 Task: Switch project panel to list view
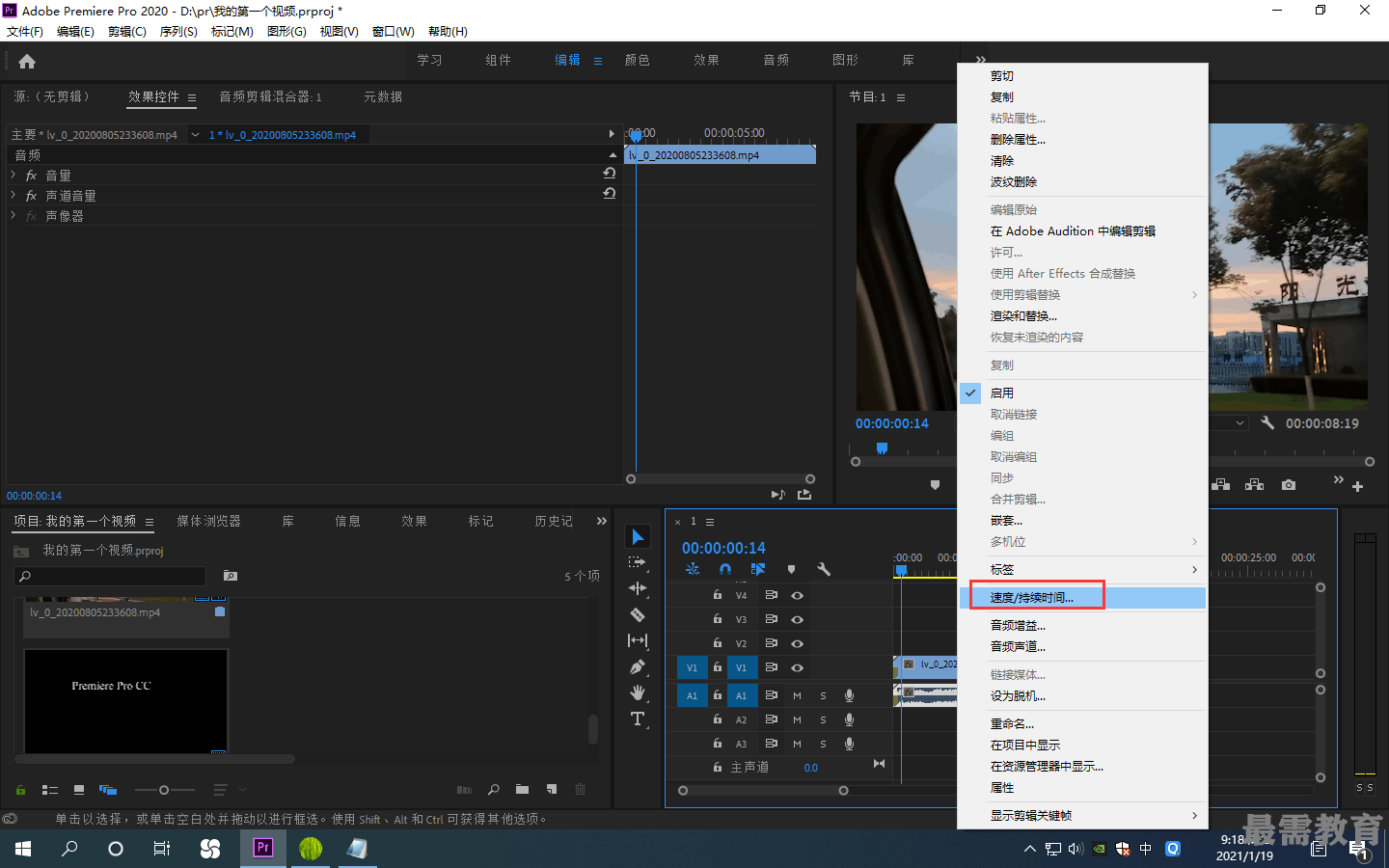(x=50, y=790)
